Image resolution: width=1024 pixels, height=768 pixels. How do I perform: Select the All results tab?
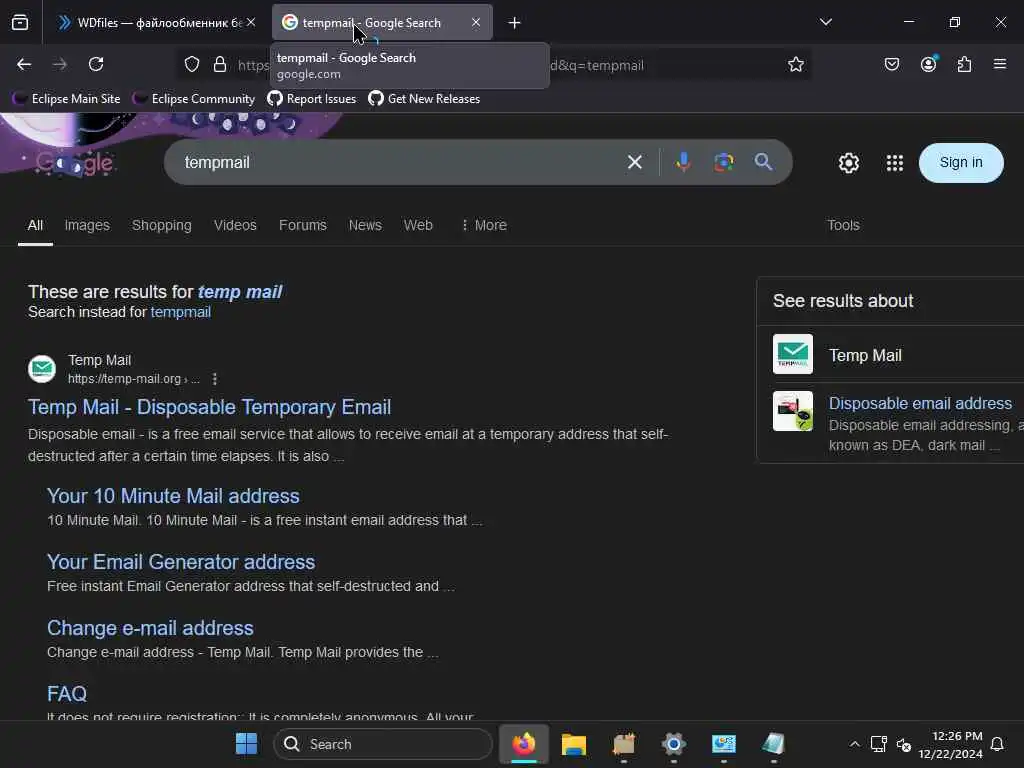tap(35, 225)
